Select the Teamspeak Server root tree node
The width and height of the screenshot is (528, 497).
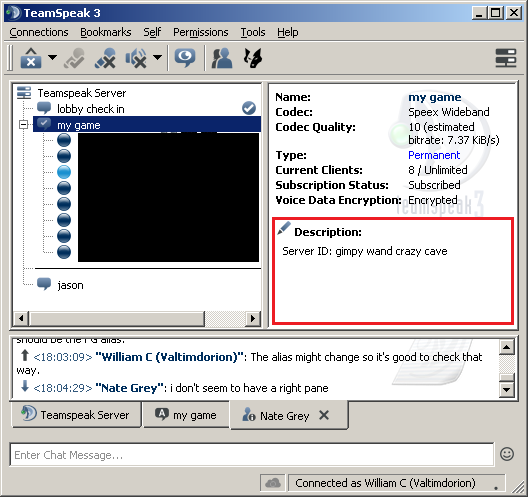pyautogui.click(x=81, y=93)
